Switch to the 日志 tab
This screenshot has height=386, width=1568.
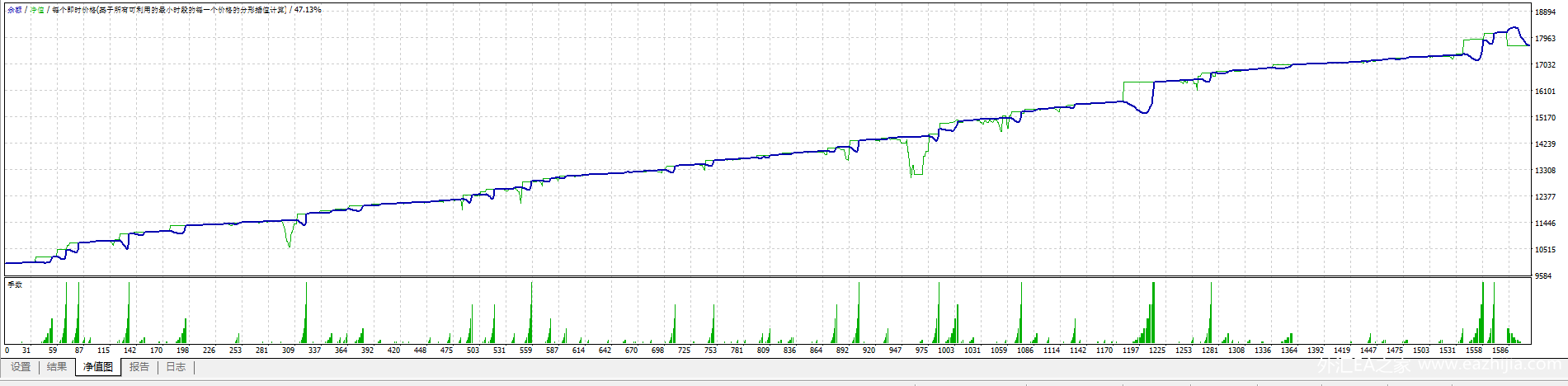pyautogui.click(x=176, y=367)
